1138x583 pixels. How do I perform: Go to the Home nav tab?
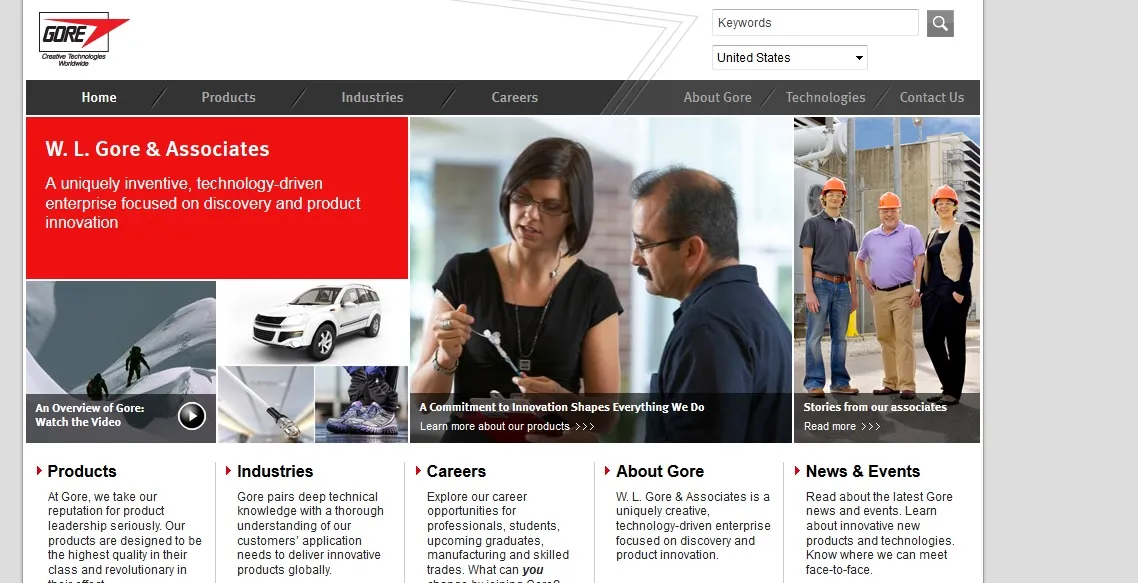[99, 97]
